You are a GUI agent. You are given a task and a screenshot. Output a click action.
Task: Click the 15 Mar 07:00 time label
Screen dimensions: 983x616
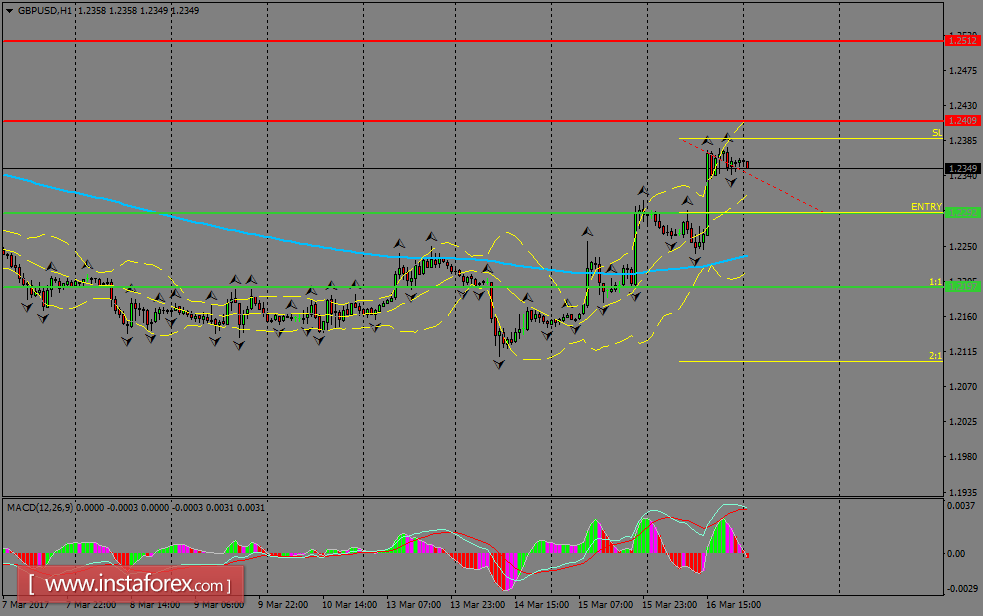coord(606,605)
